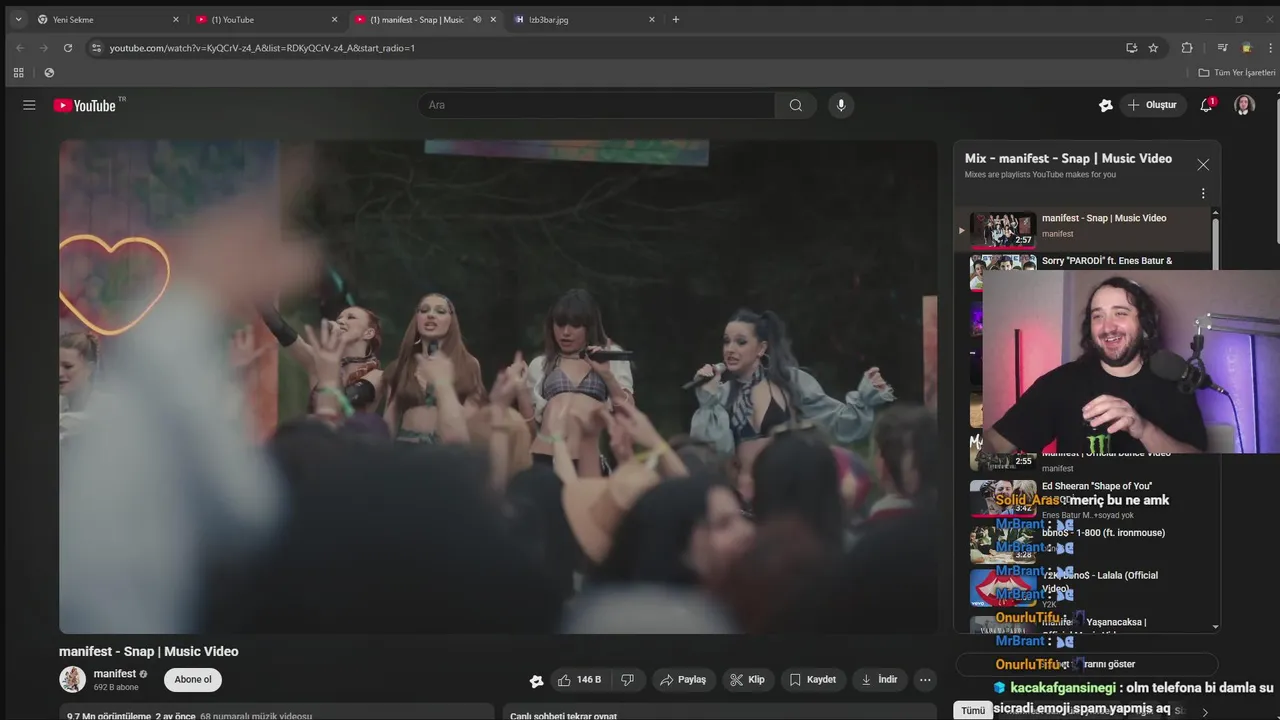Image resolution: width=1280 pixels, height=720 pixels.
Task: Click the search magnifier button
Action: point(796,105)
